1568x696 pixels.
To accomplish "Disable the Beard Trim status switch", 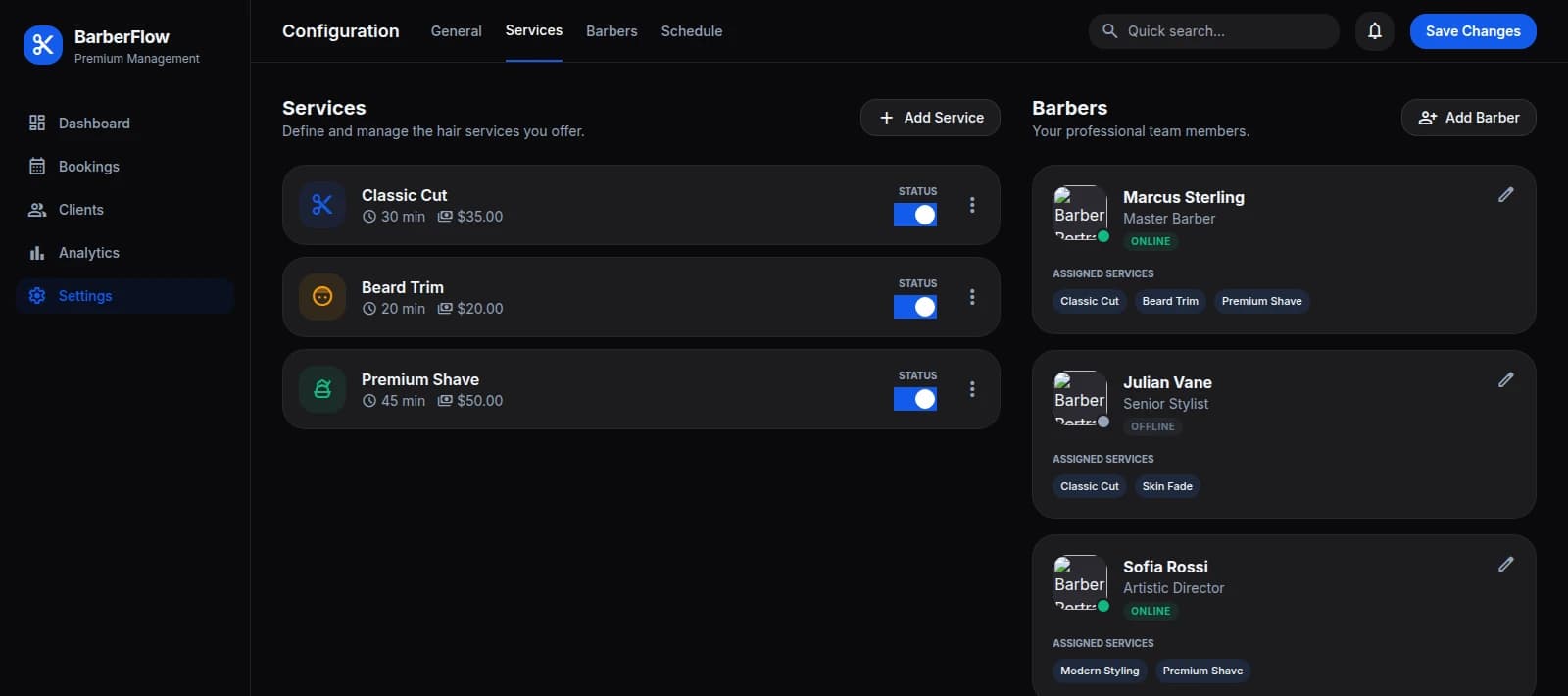I will [x=915, y=307].
